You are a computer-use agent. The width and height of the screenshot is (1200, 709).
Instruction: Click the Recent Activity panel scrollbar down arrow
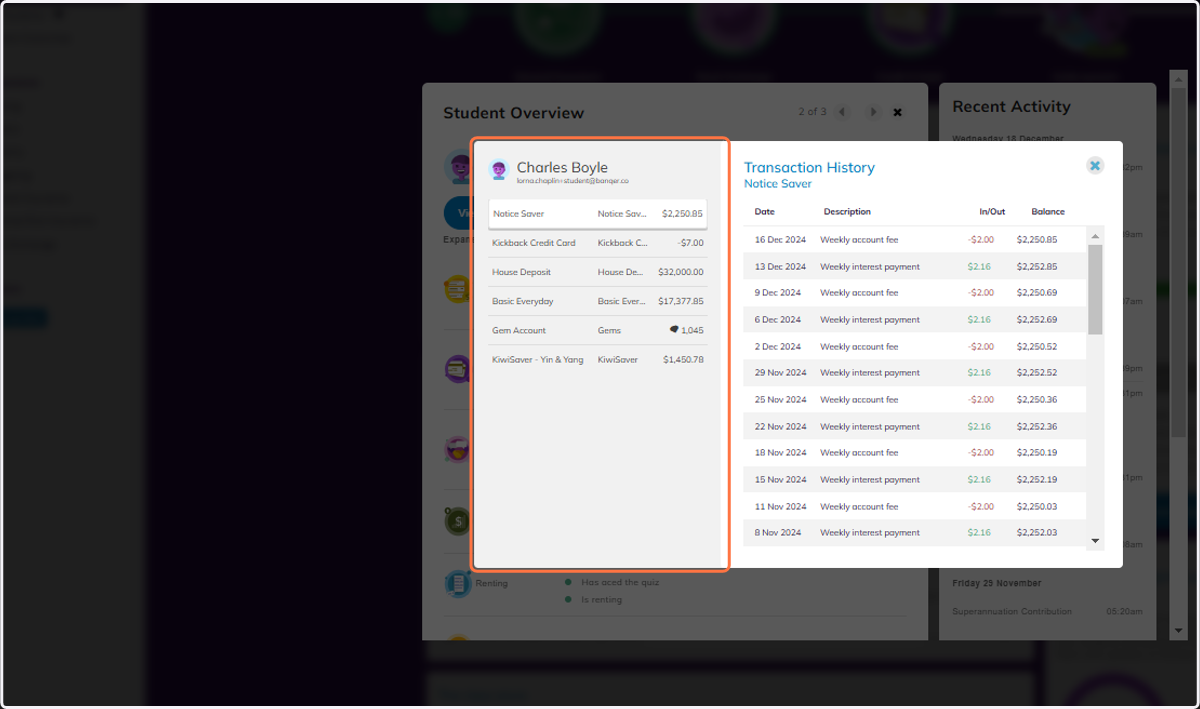pyautogui.click(x=1177, y=632)
